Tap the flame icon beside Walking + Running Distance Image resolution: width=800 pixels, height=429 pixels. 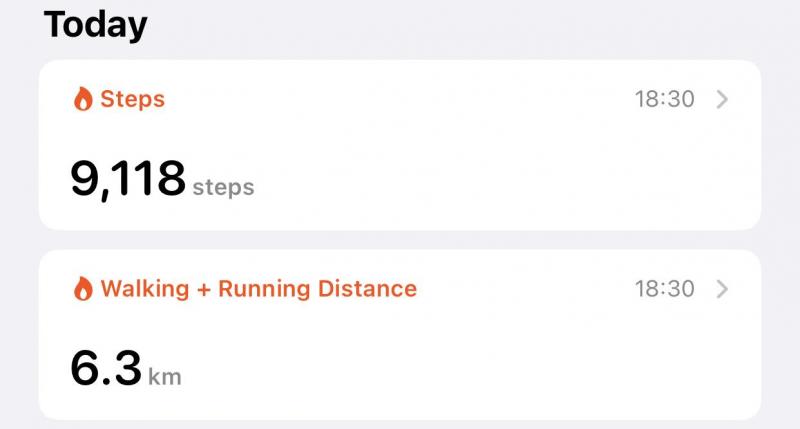[83, 289]
